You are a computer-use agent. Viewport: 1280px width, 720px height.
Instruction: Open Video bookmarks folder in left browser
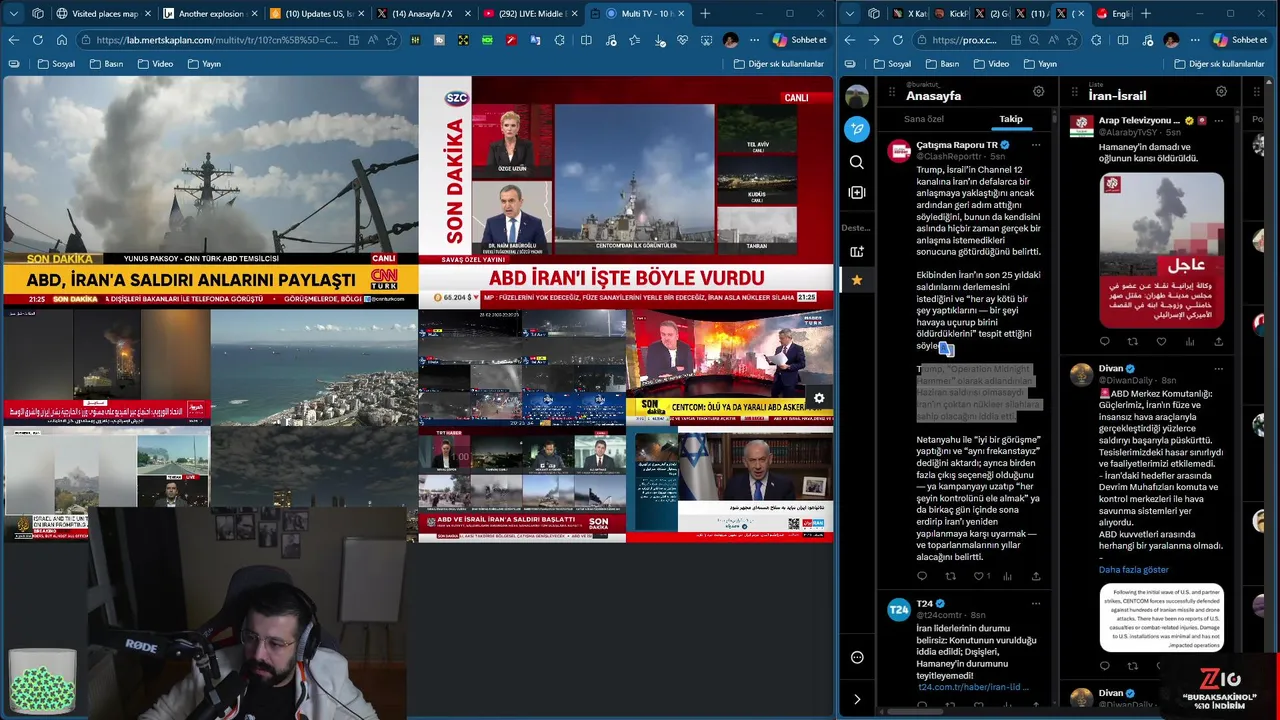(x=155, y=63)
